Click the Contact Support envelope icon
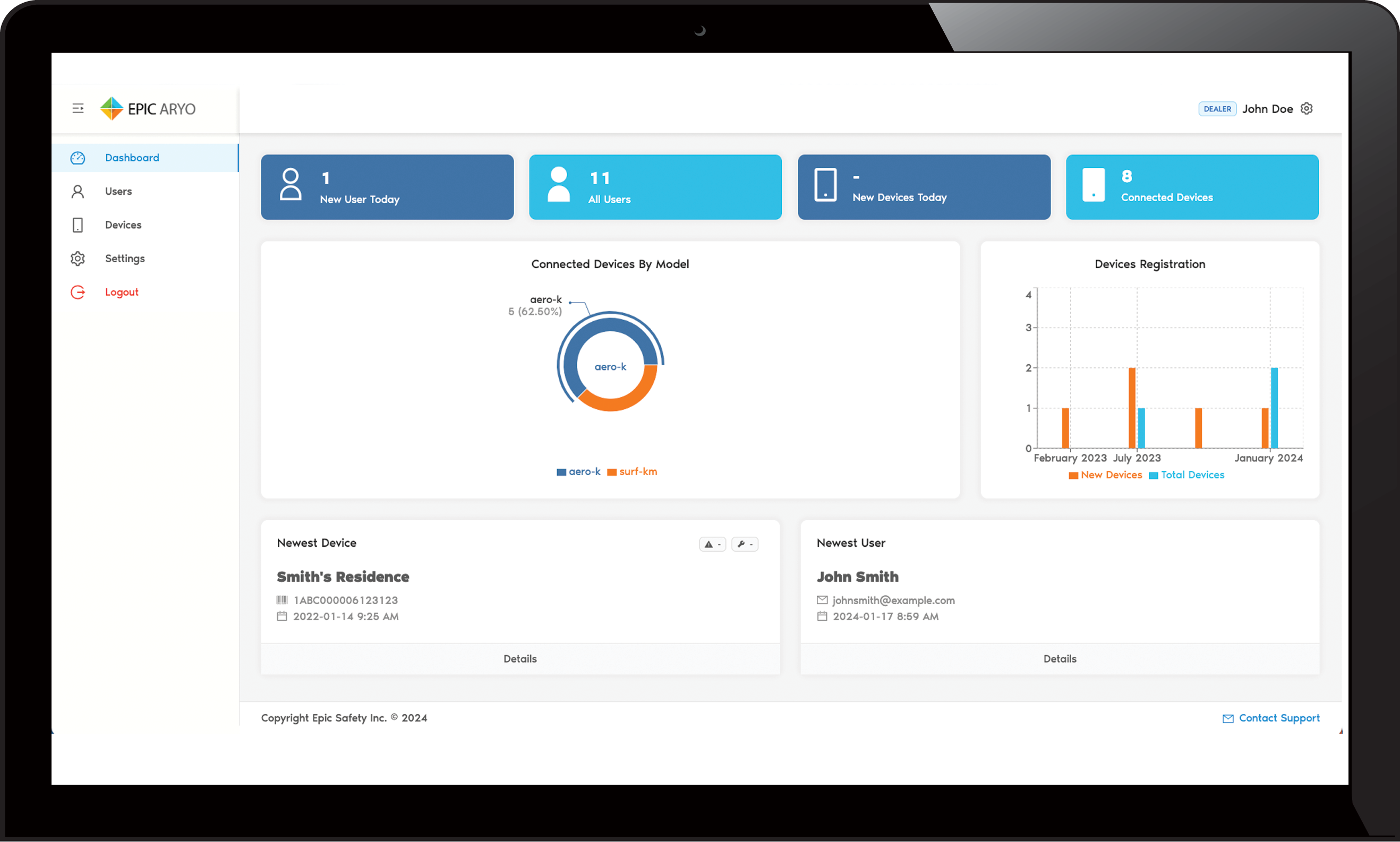 tap(1227, 718)
